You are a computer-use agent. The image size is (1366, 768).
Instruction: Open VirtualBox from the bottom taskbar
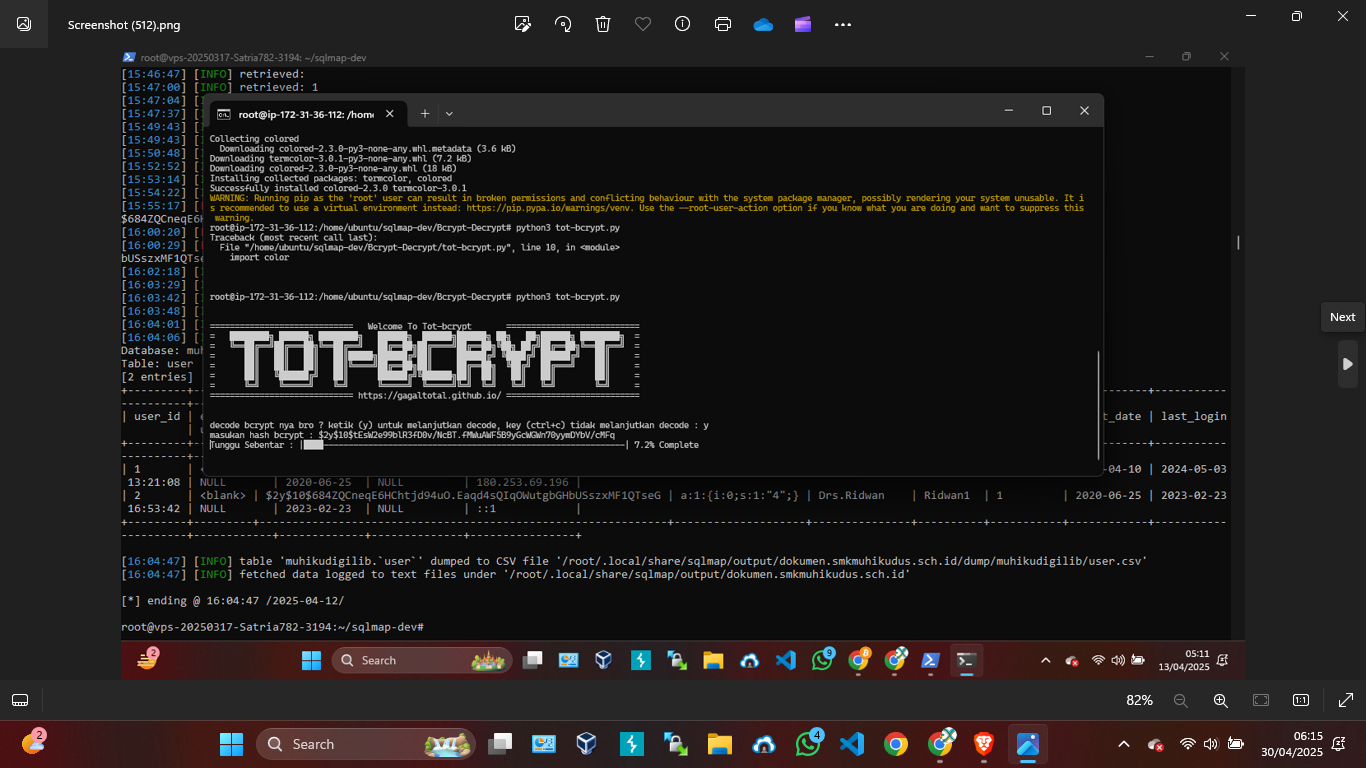click(587, 744)
